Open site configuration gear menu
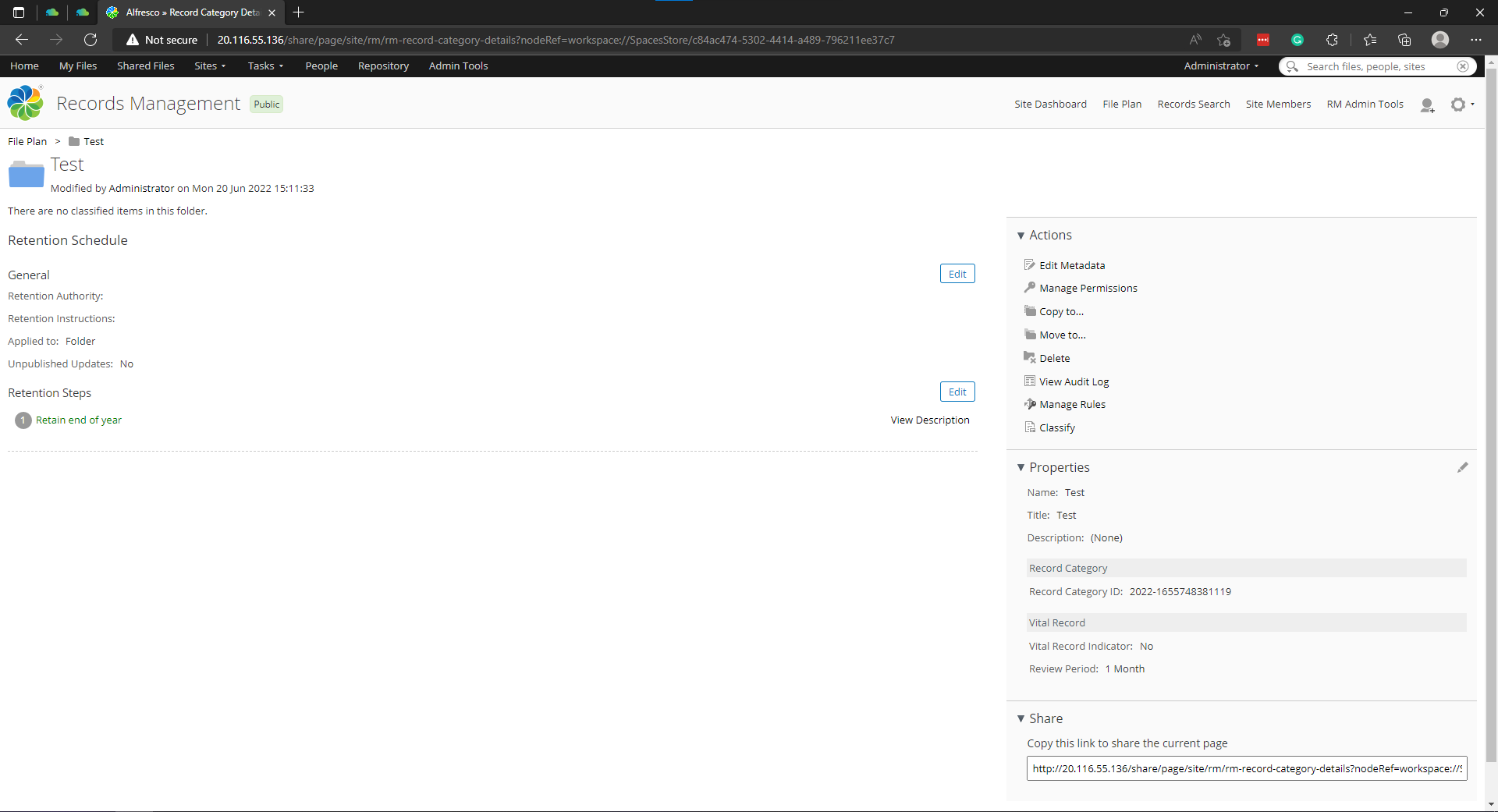 pyautogui.click(x=1462, y=104)
